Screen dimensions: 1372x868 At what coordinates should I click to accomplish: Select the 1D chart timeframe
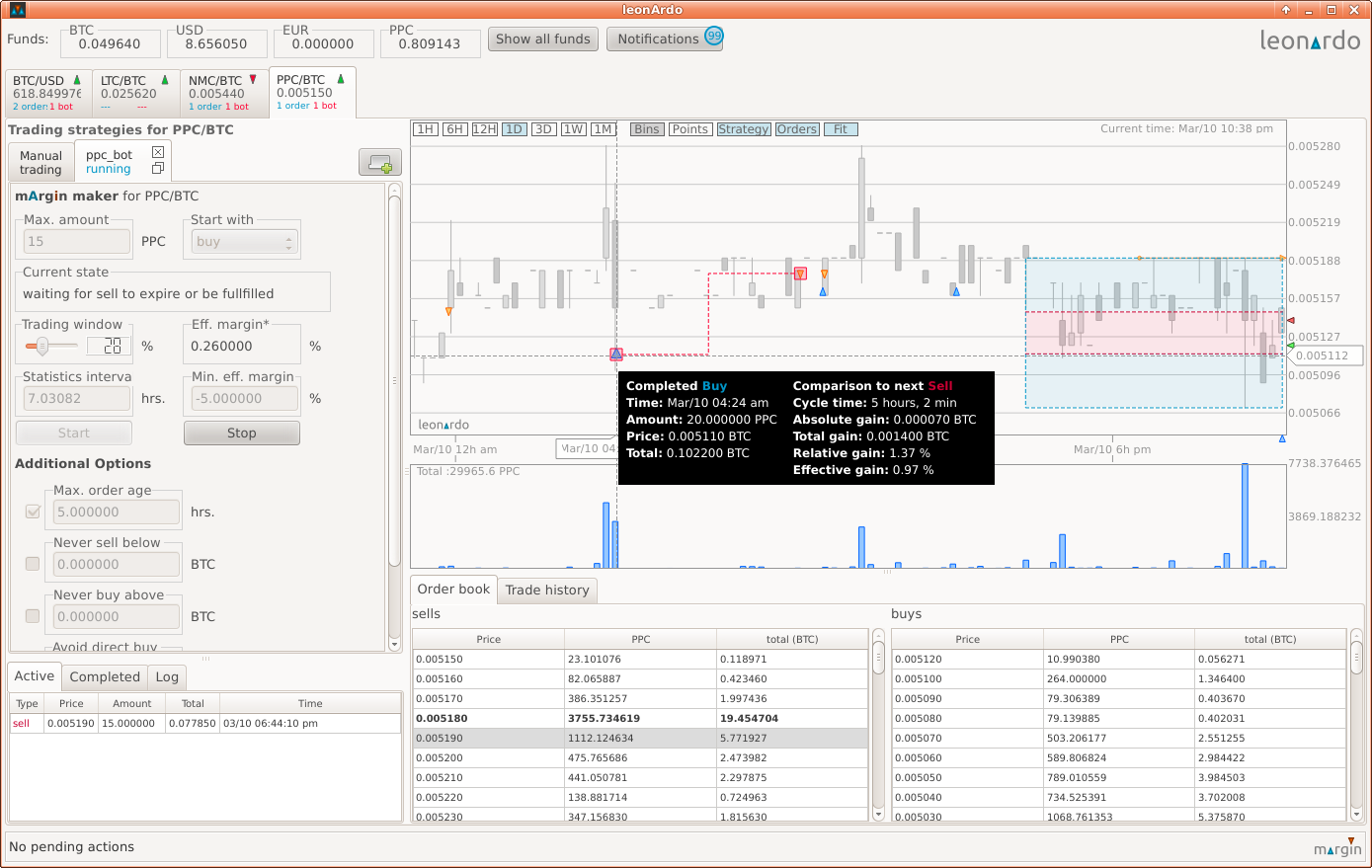click(514, 129)
